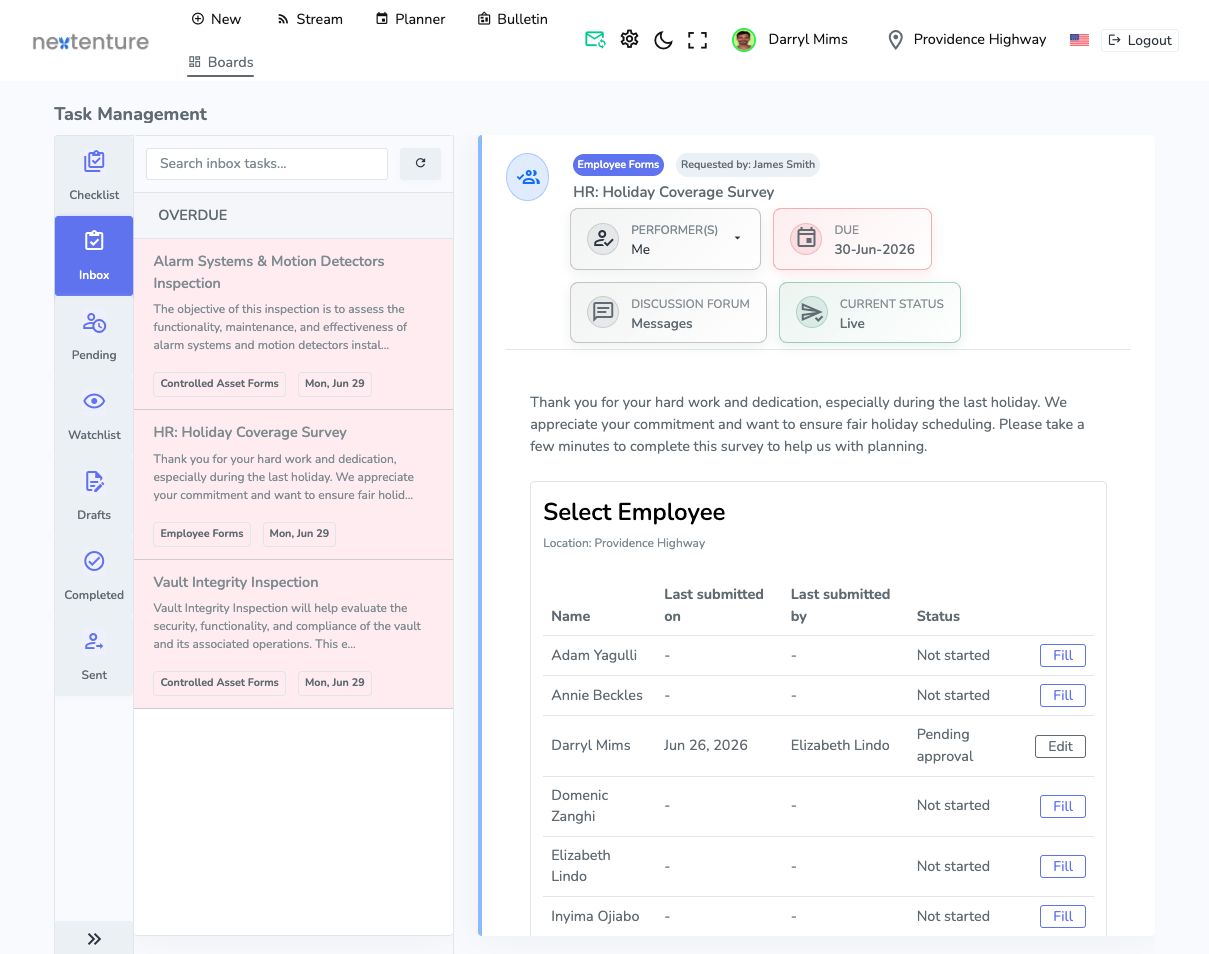This screenshot has width=1209, height=954.
Task: Fill survey for Adam Yagulli
Action: pyautogui.click(x=1063, y=655)
